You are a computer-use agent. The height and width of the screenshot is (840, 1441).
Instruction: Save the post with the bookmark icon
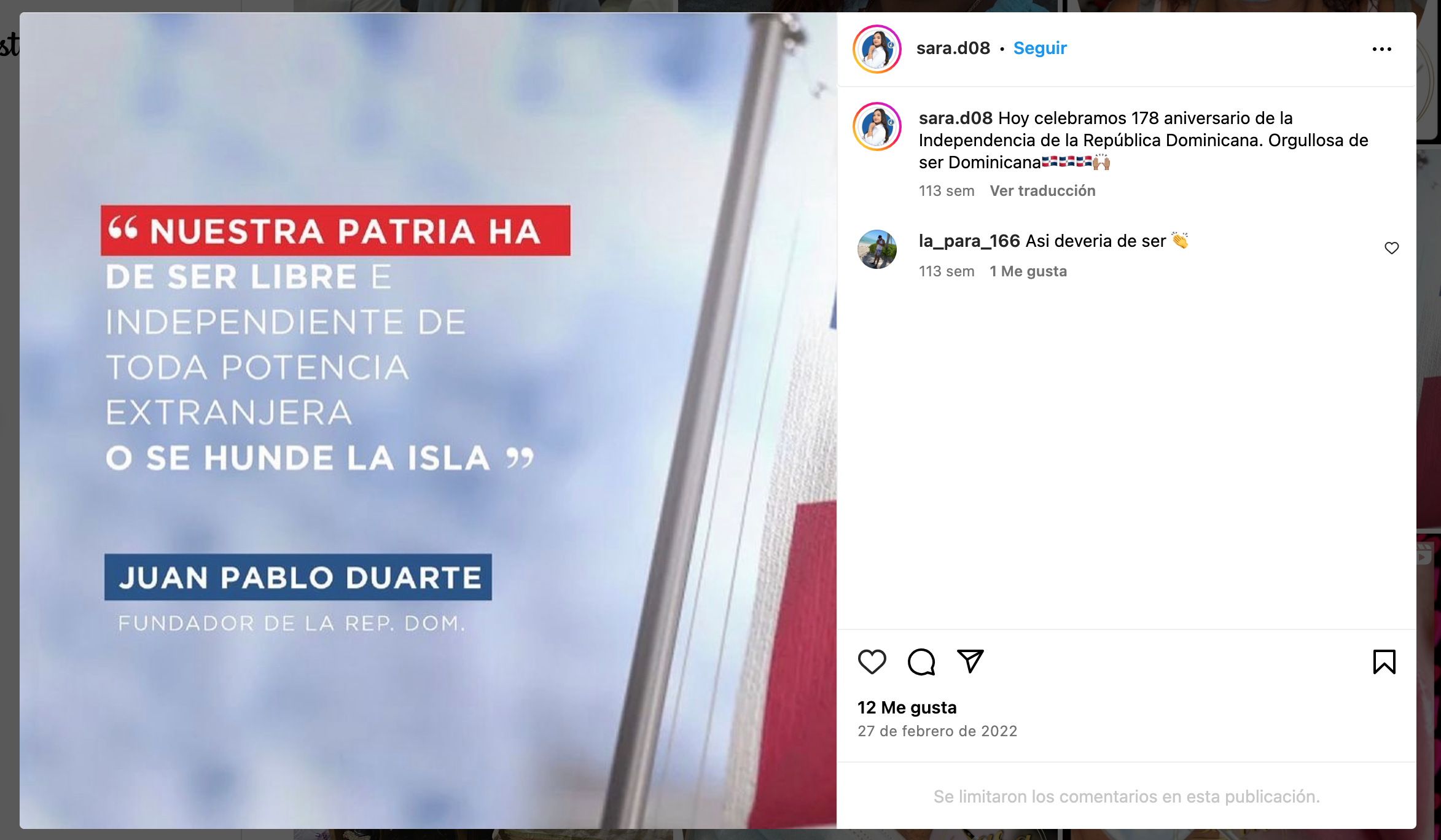(x=1384, y=662)
